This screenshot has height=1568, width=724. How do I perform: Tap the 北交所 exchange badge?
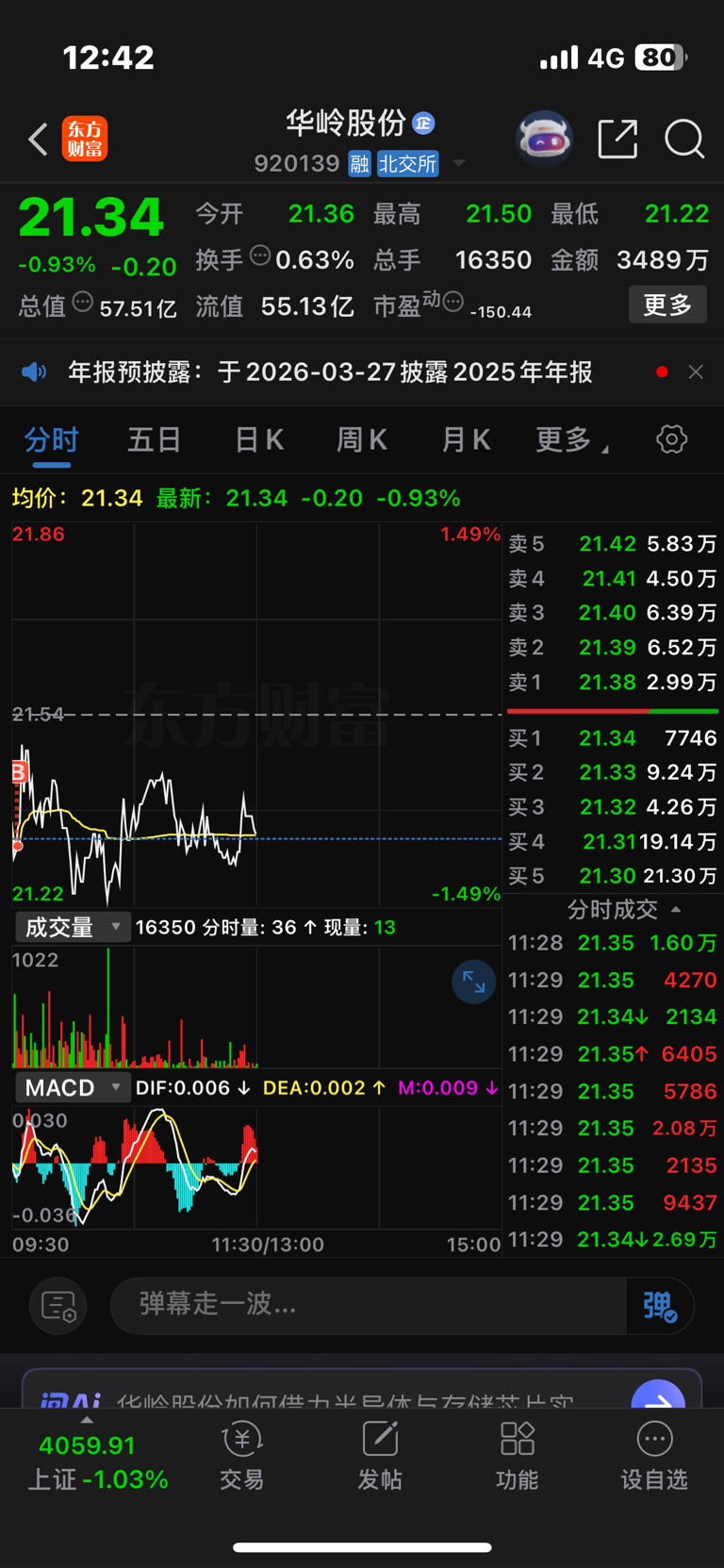[408, 164]
